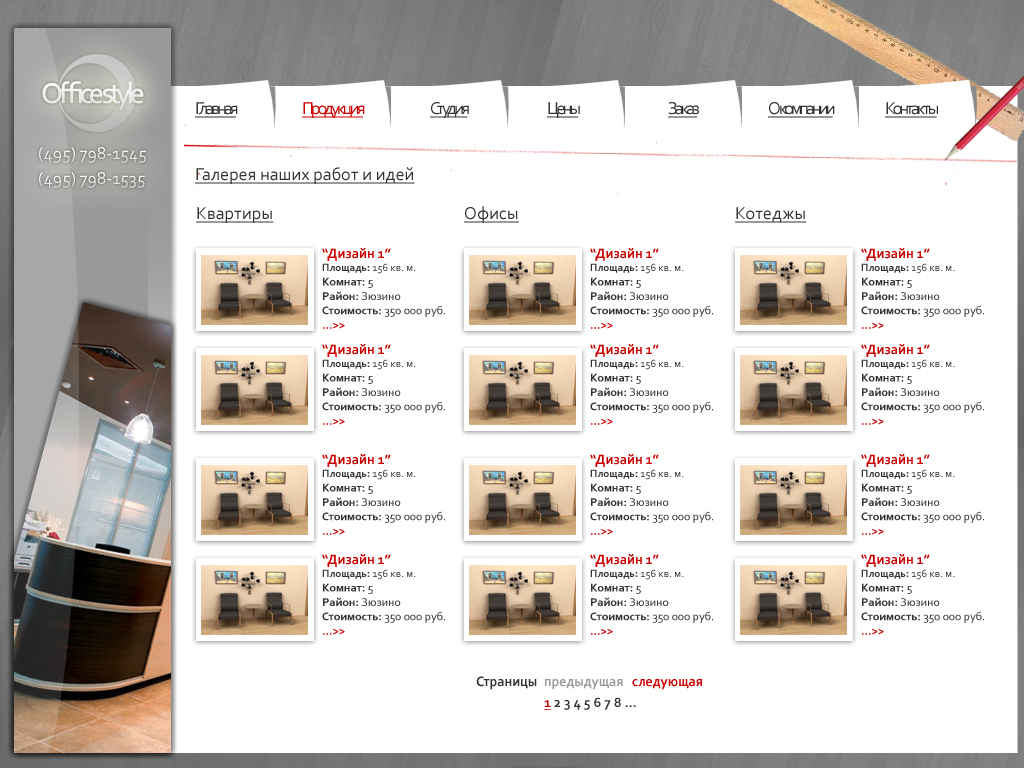The height and width of the screenshot is (768, 1024).
Task: Go to the Заказ tab
Action: (683, 109)
